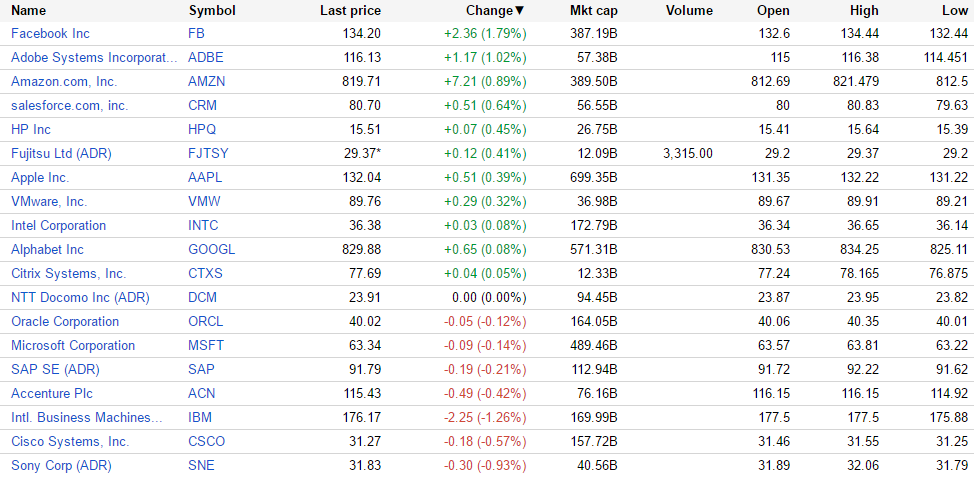Sort by the High column header
974x477 pixels.
[863, 11]
